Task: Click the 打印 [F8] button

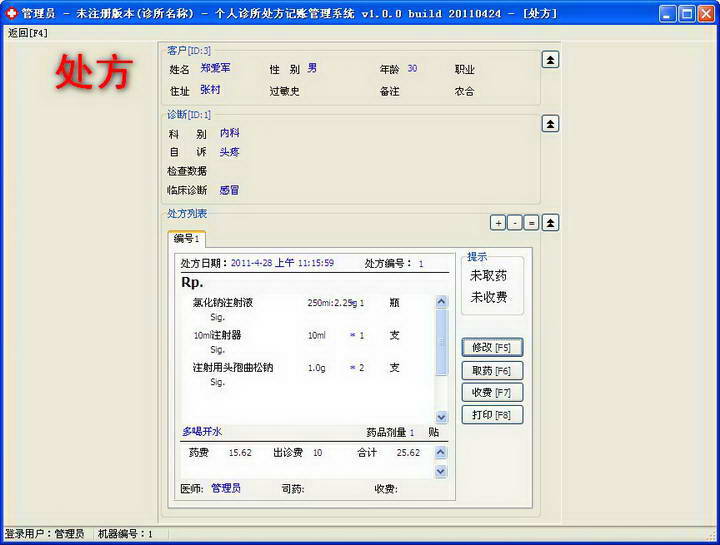Action: [492, 415]
